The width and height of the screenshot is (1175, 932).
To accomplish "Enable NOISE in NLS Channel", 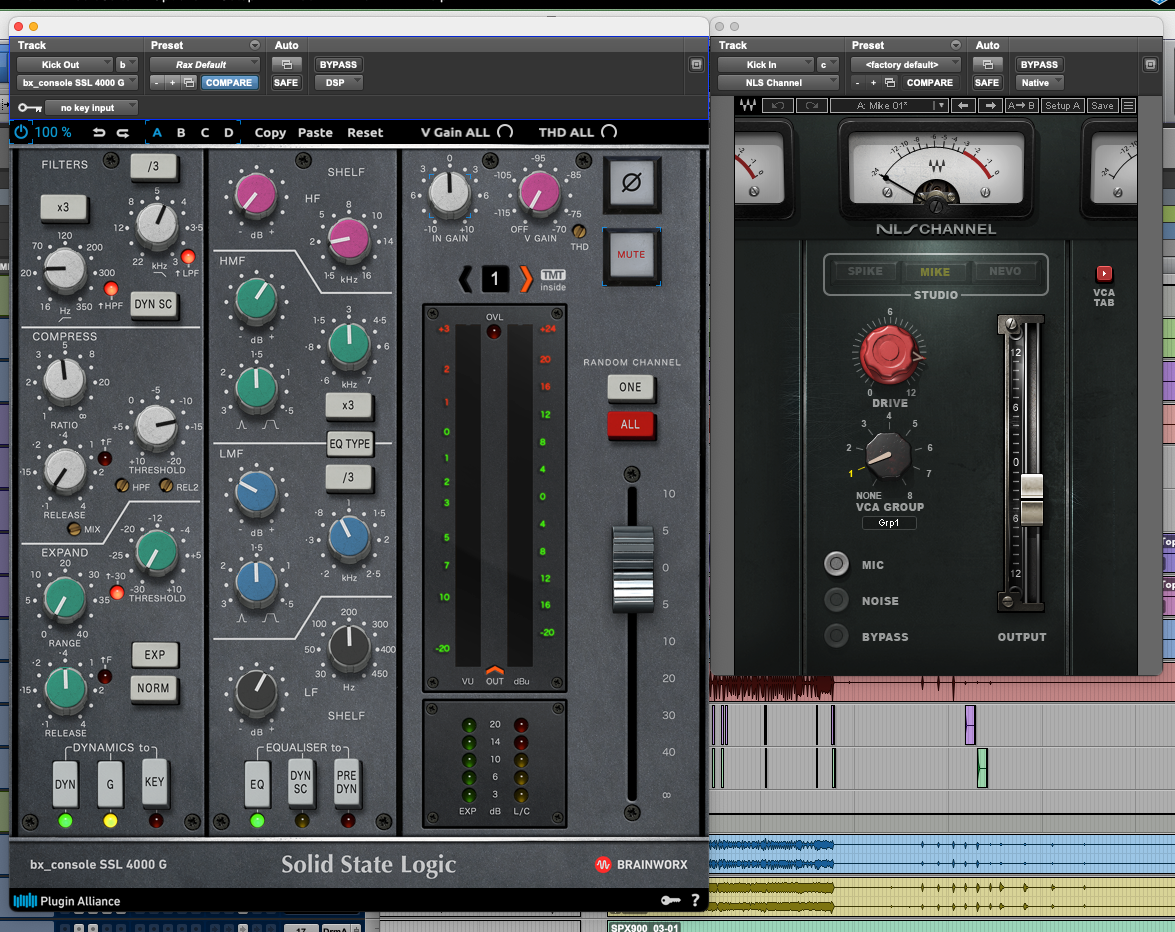I will tap(836, 600).
